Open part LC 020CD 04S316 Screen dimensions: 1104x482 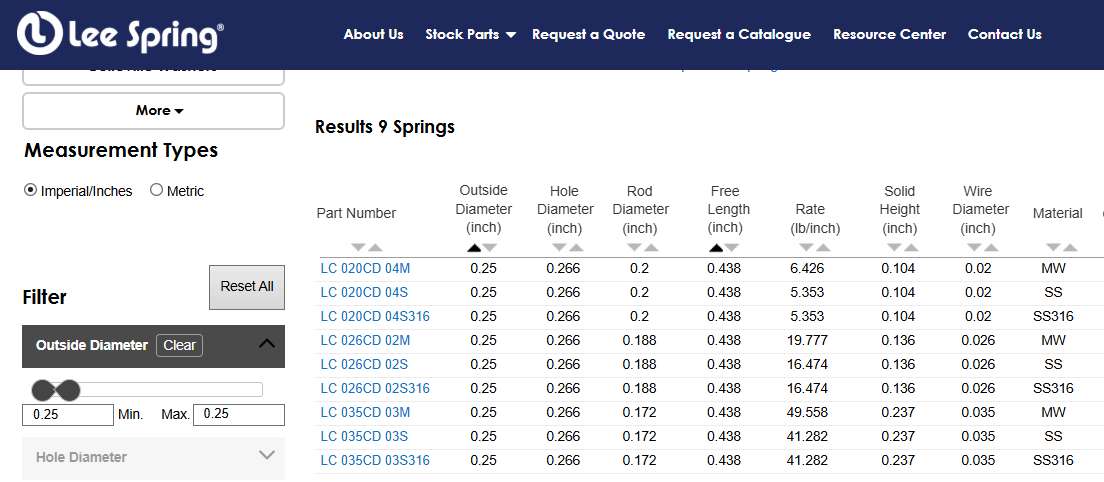(375, 317)
